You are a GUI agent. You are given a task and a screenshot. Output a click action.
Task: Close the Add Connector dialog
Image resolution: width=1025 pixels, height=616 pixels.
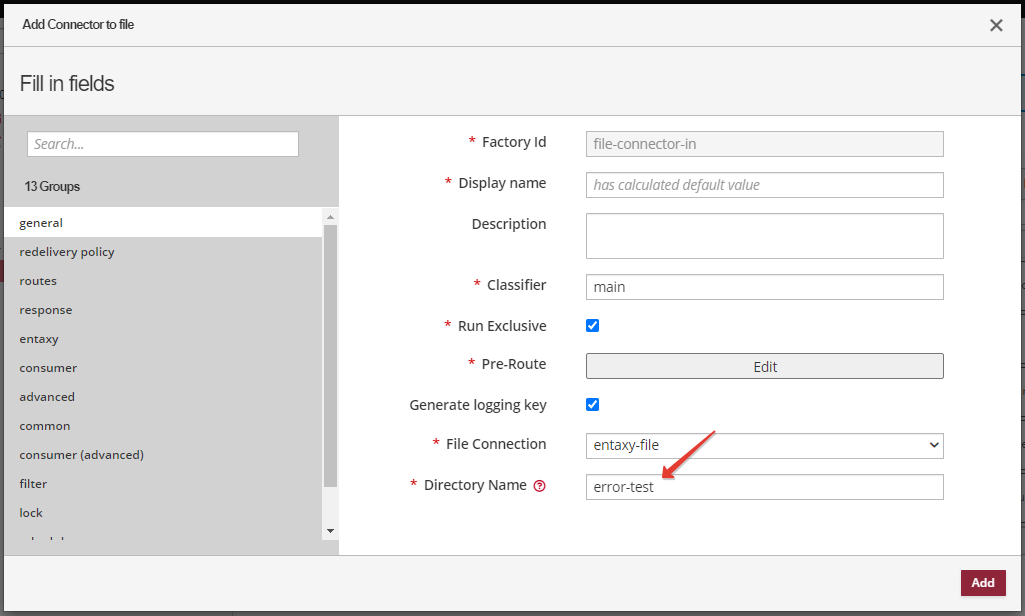pos(996,25)
